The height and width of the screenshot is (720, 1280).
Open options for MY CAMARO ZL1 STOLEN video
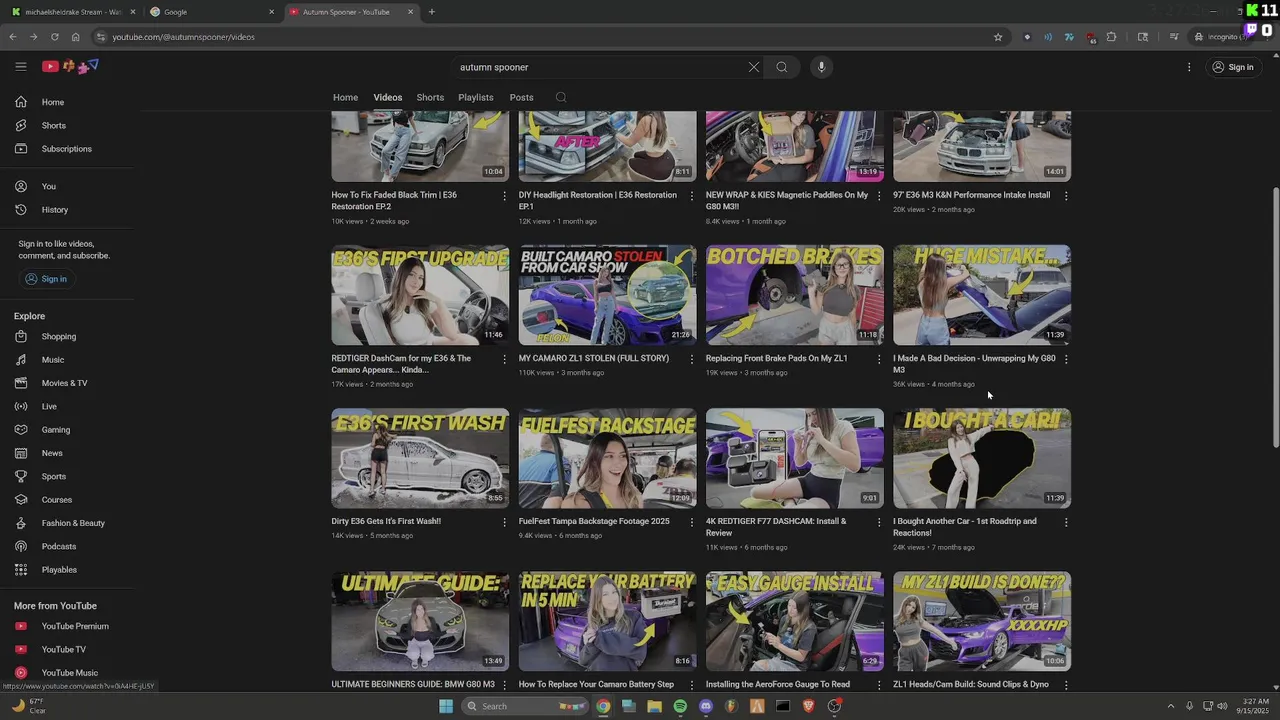pyautogui.click(x=691, y=359)
